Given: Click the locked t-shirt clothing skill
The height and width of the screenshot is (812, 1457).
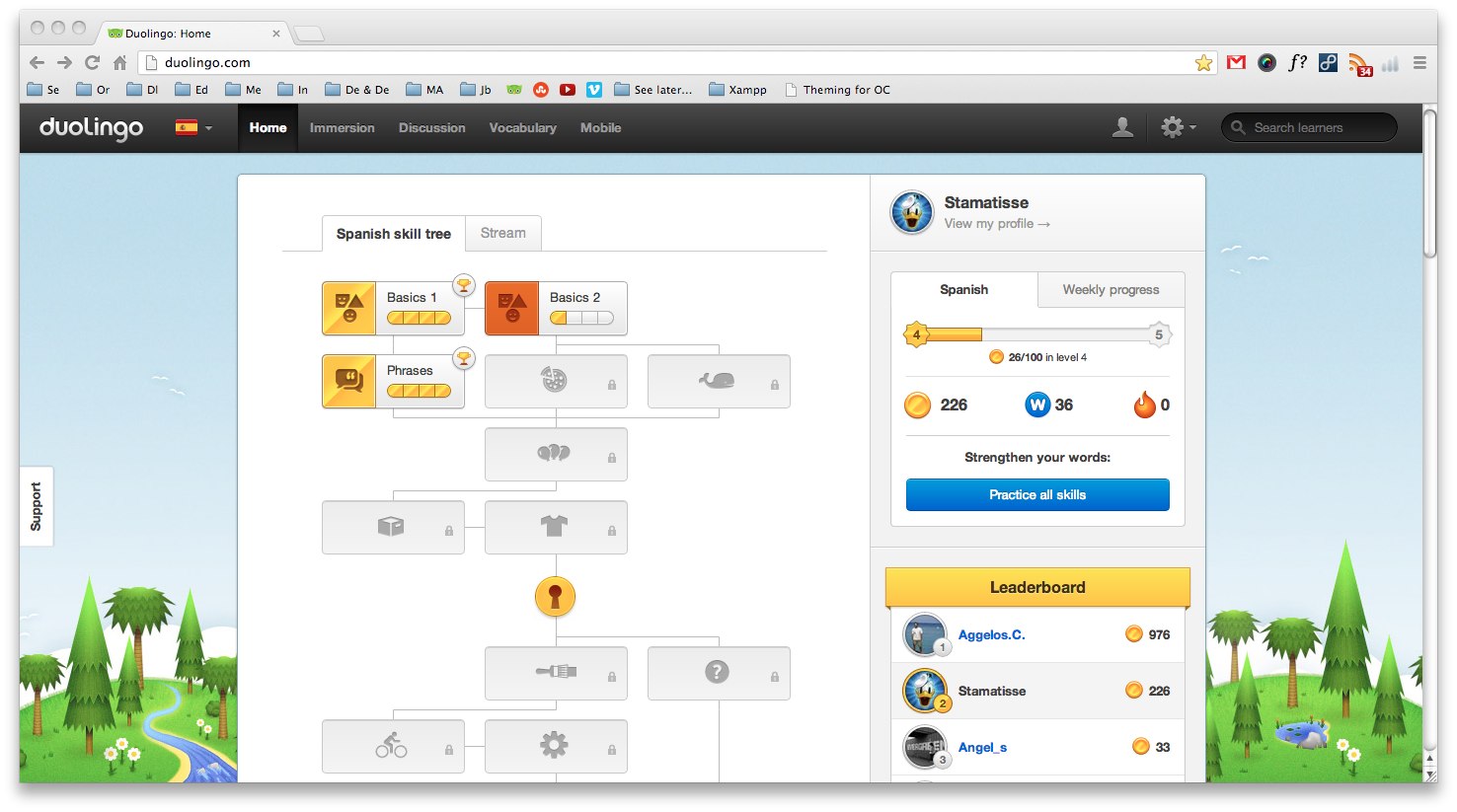Looking at the screenshot, I should click(556, 527).
